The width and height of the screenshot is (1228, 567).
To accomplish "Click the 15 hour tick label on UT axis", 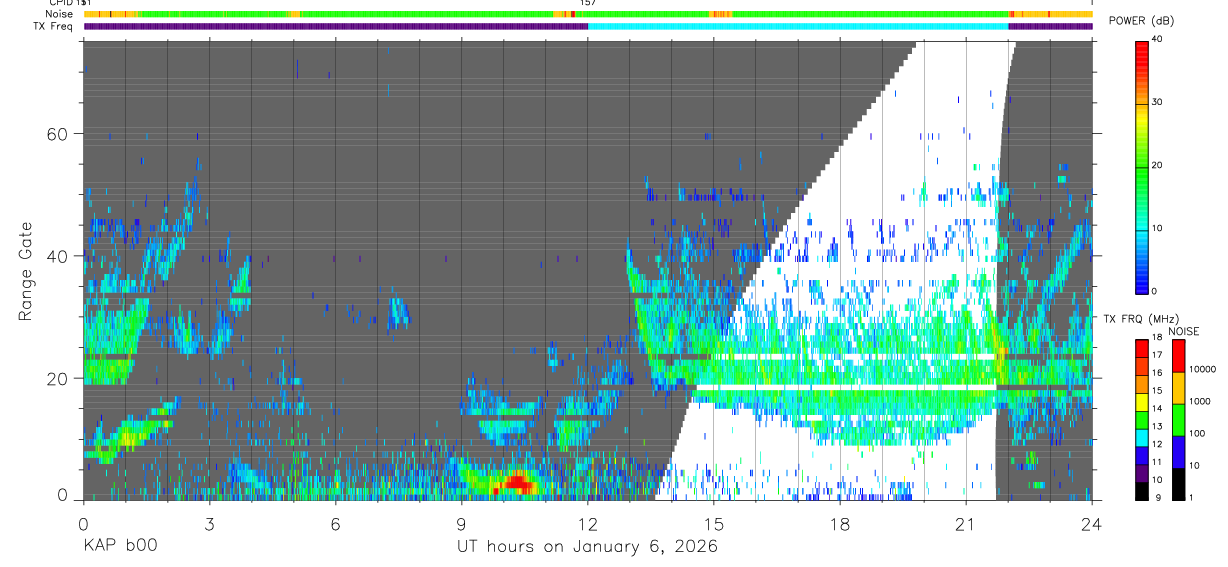I will point(714,524).
